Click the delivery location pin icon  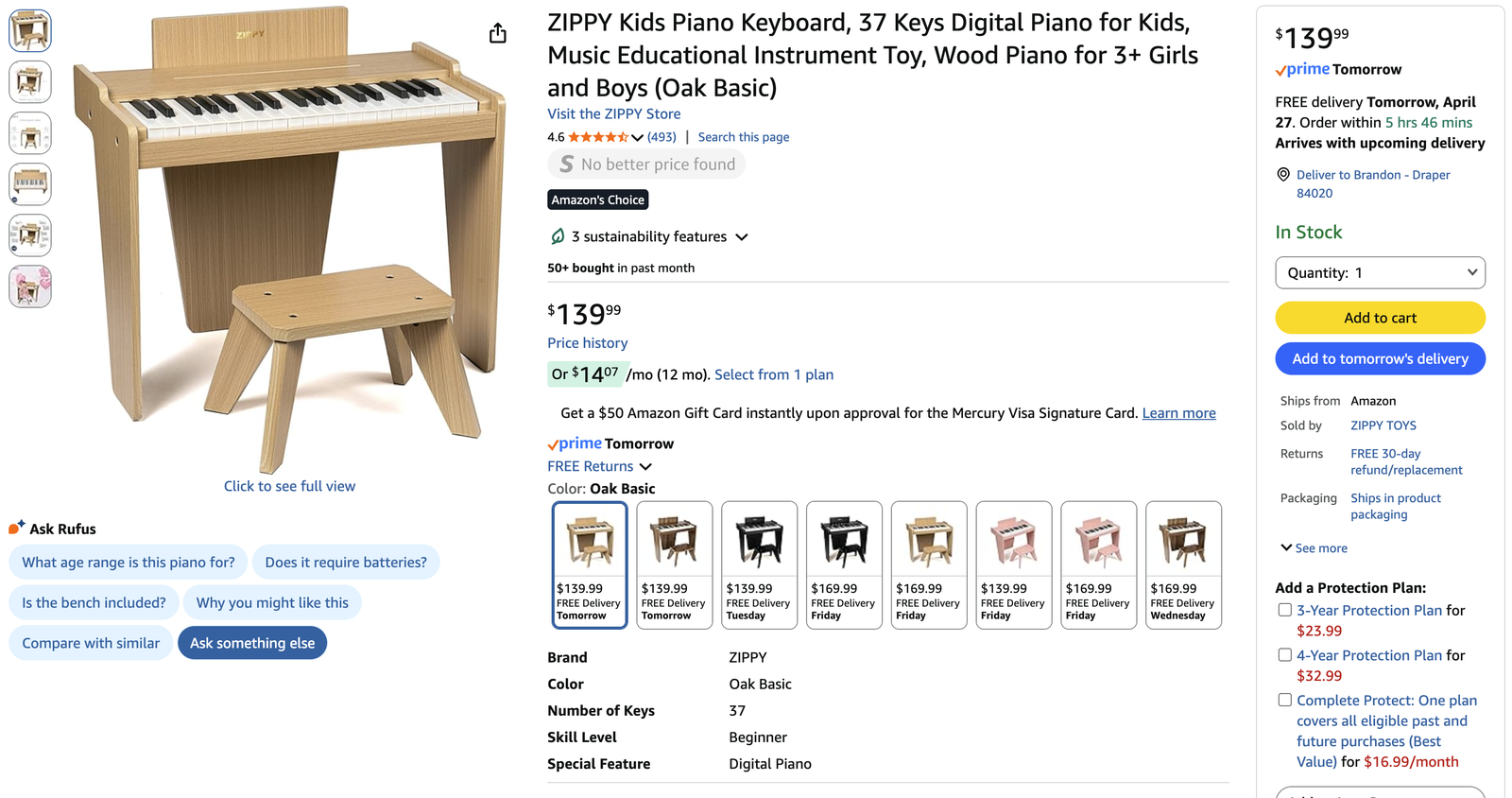point(1283,175)
